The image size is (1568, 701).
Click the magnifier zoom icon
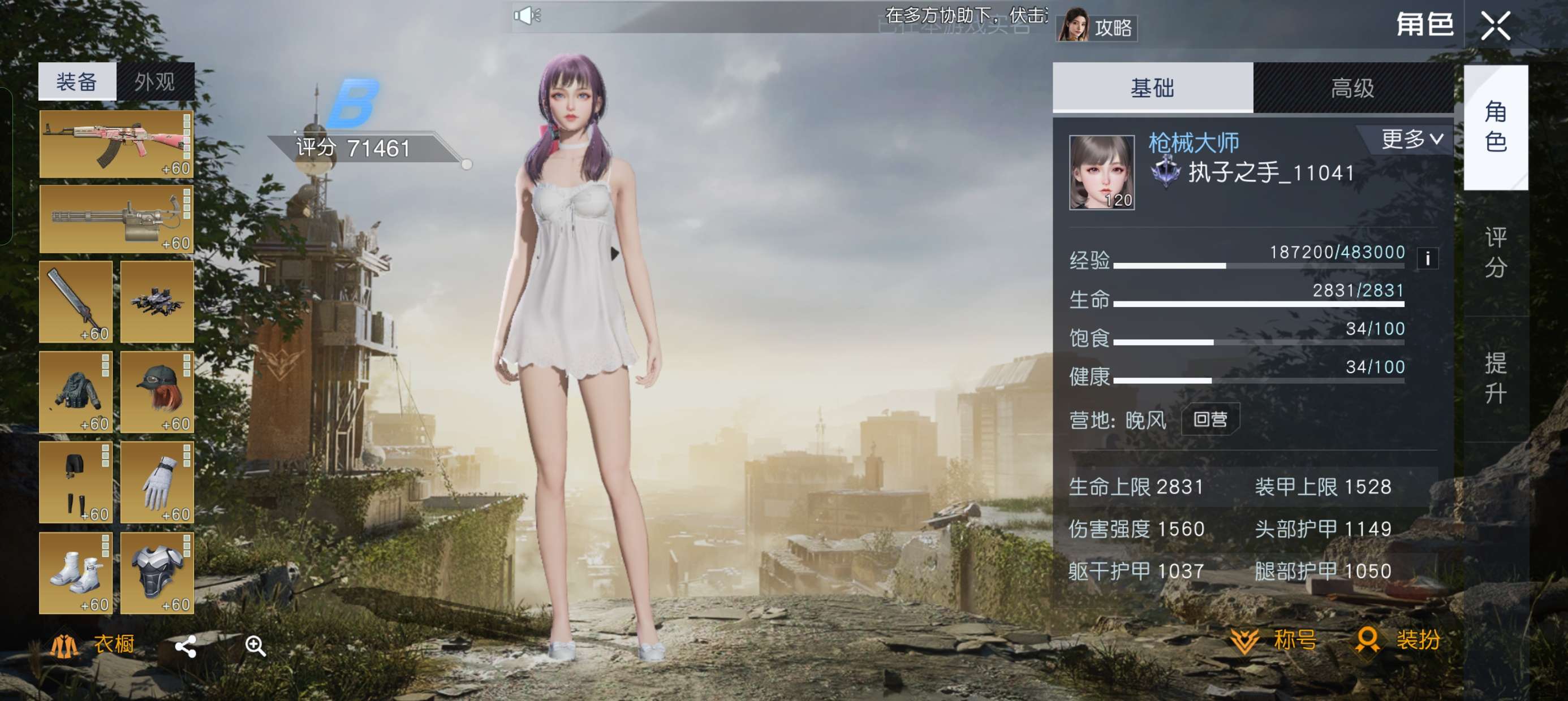pyautogui.click(x=256, y=646)
